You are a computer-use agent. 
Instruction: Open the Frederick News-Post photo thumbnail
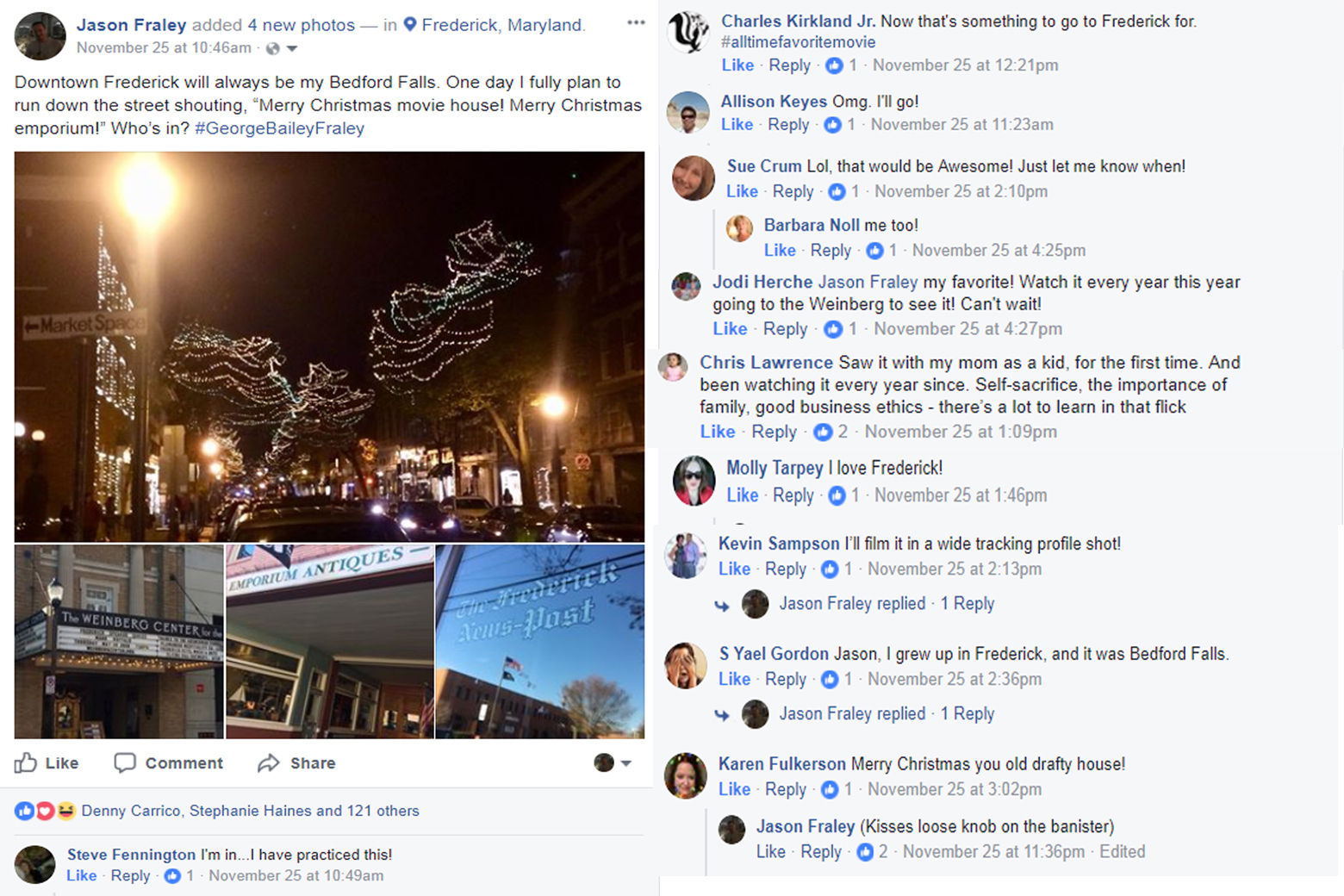(540, 642)
